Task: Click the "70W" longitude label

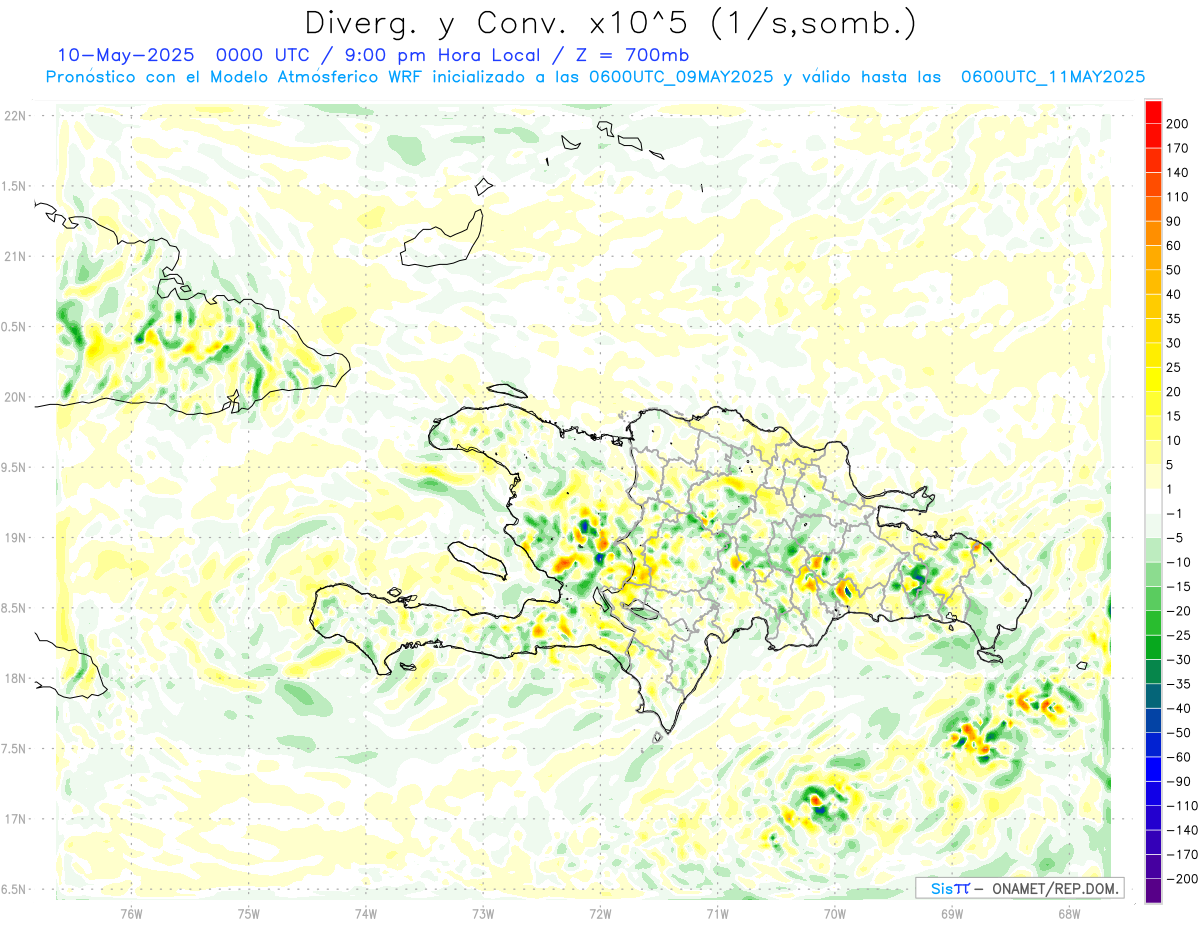Action: [835, 913]
